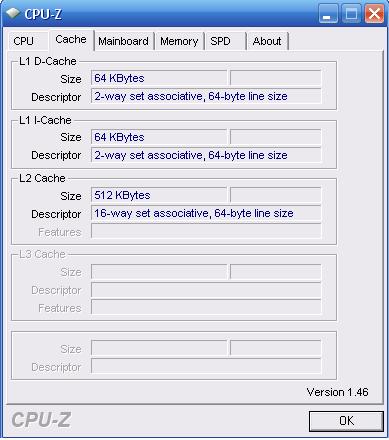Viewport: 389px width, 440px height.
Task: Click the L2 Cache 512 KBytes size field
Action: pos(159,195)
